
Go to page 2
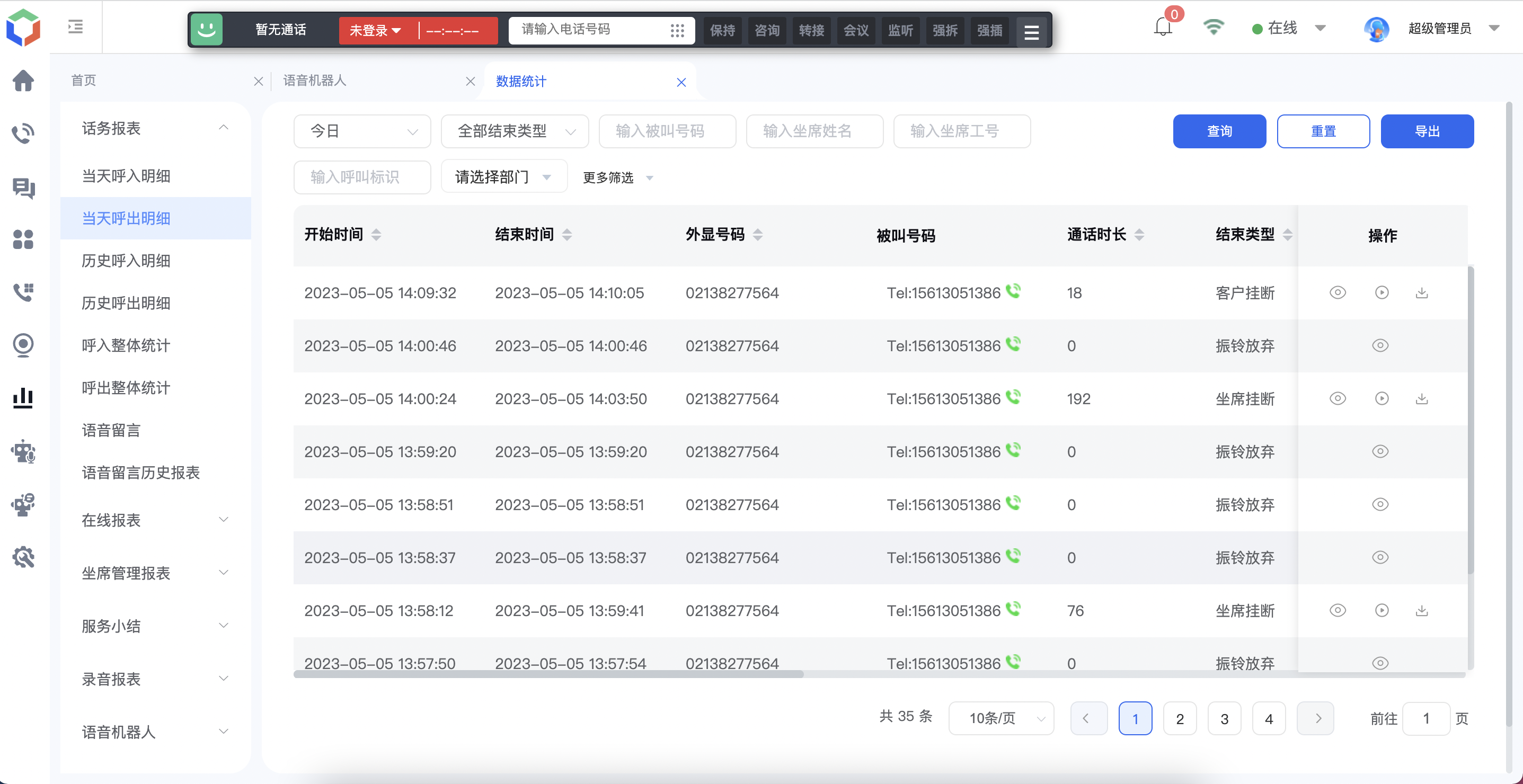1180,718
